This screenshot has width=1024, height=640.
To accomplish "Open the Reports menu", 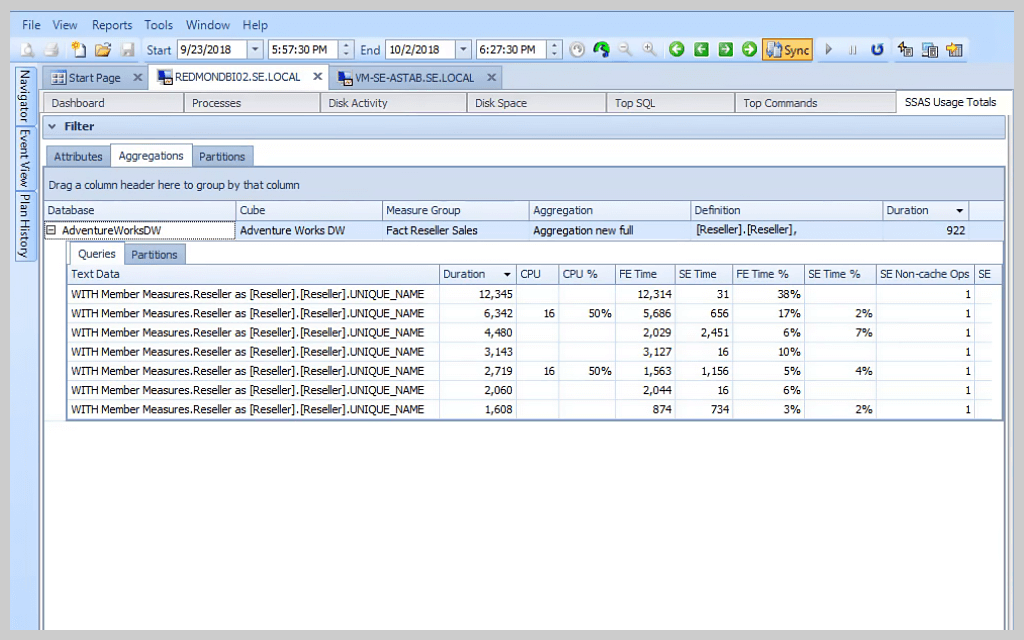I will 112,25.
